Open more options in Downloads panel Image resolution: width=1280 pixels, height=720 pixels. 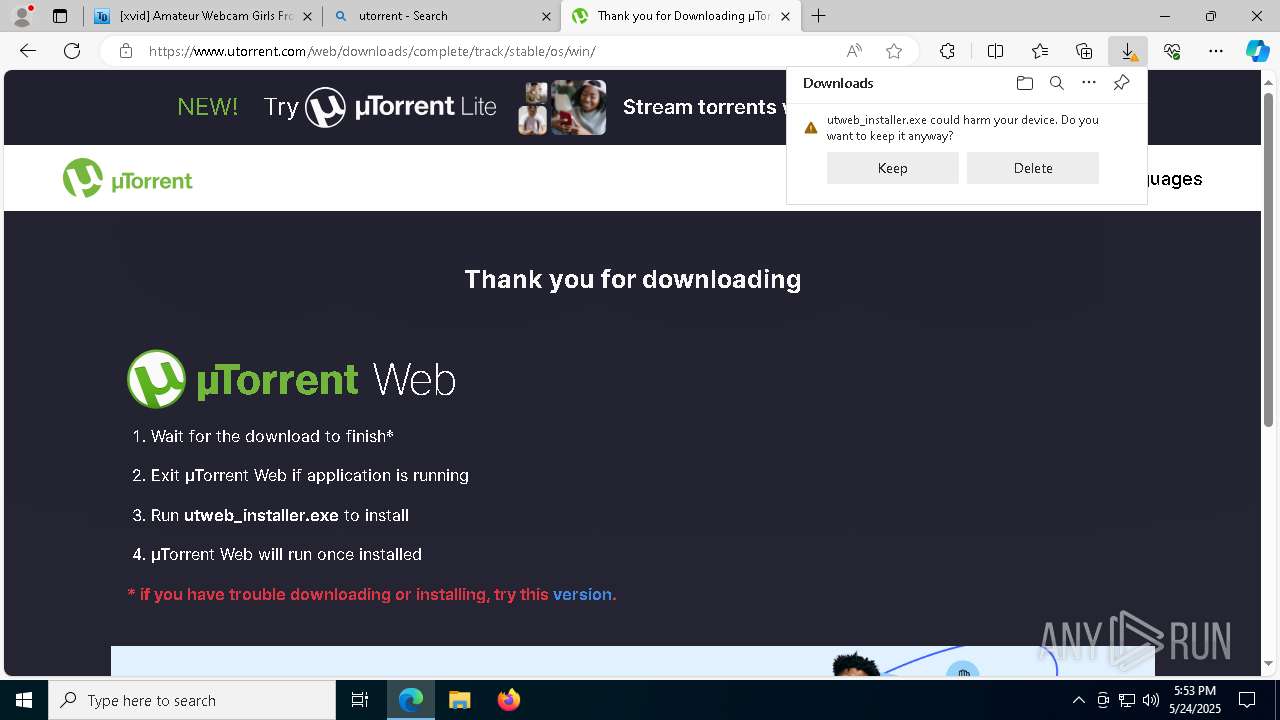[1089, 83]
